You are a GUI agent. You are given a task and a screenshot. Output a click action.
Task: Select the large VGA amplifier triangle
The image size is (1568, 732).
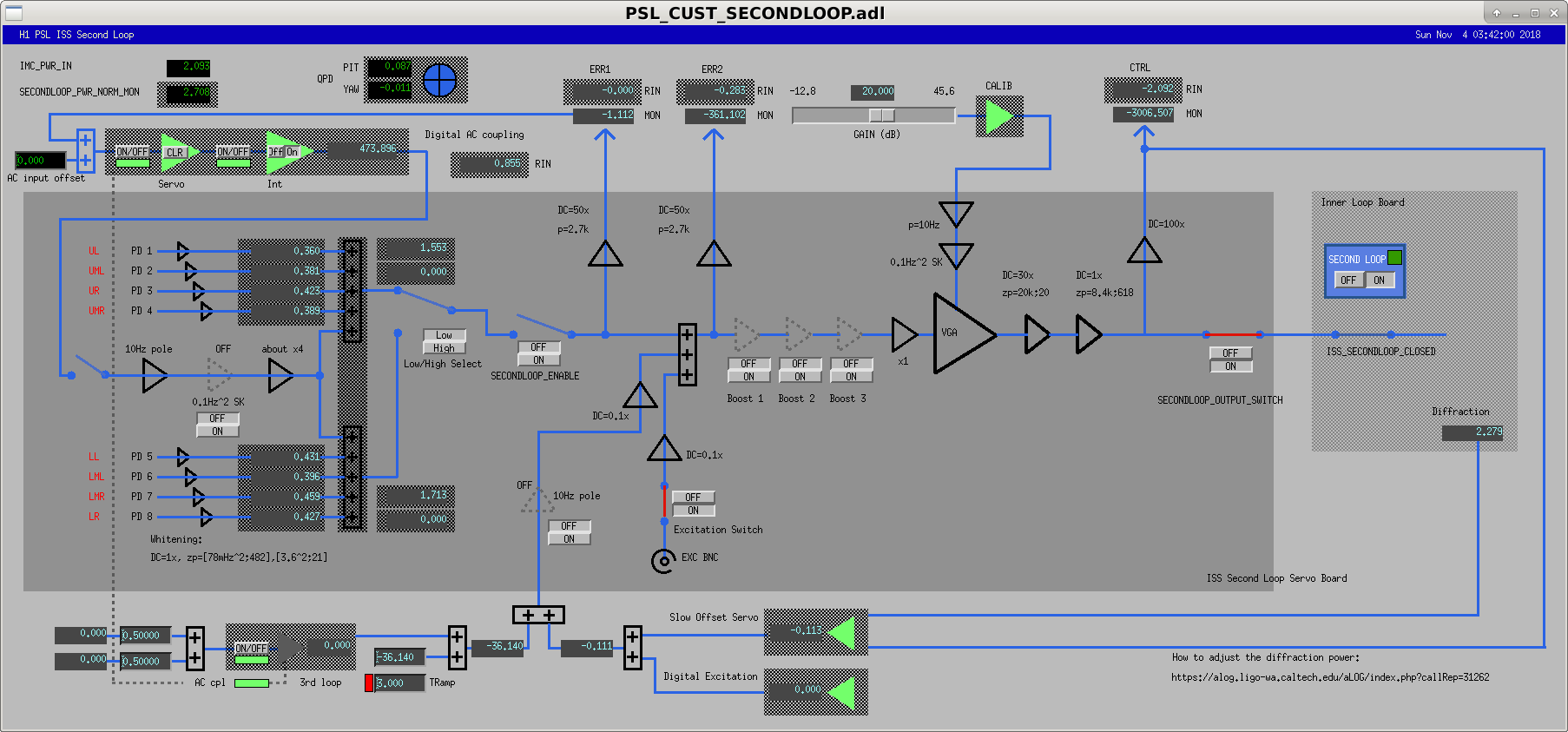(964, 333)
